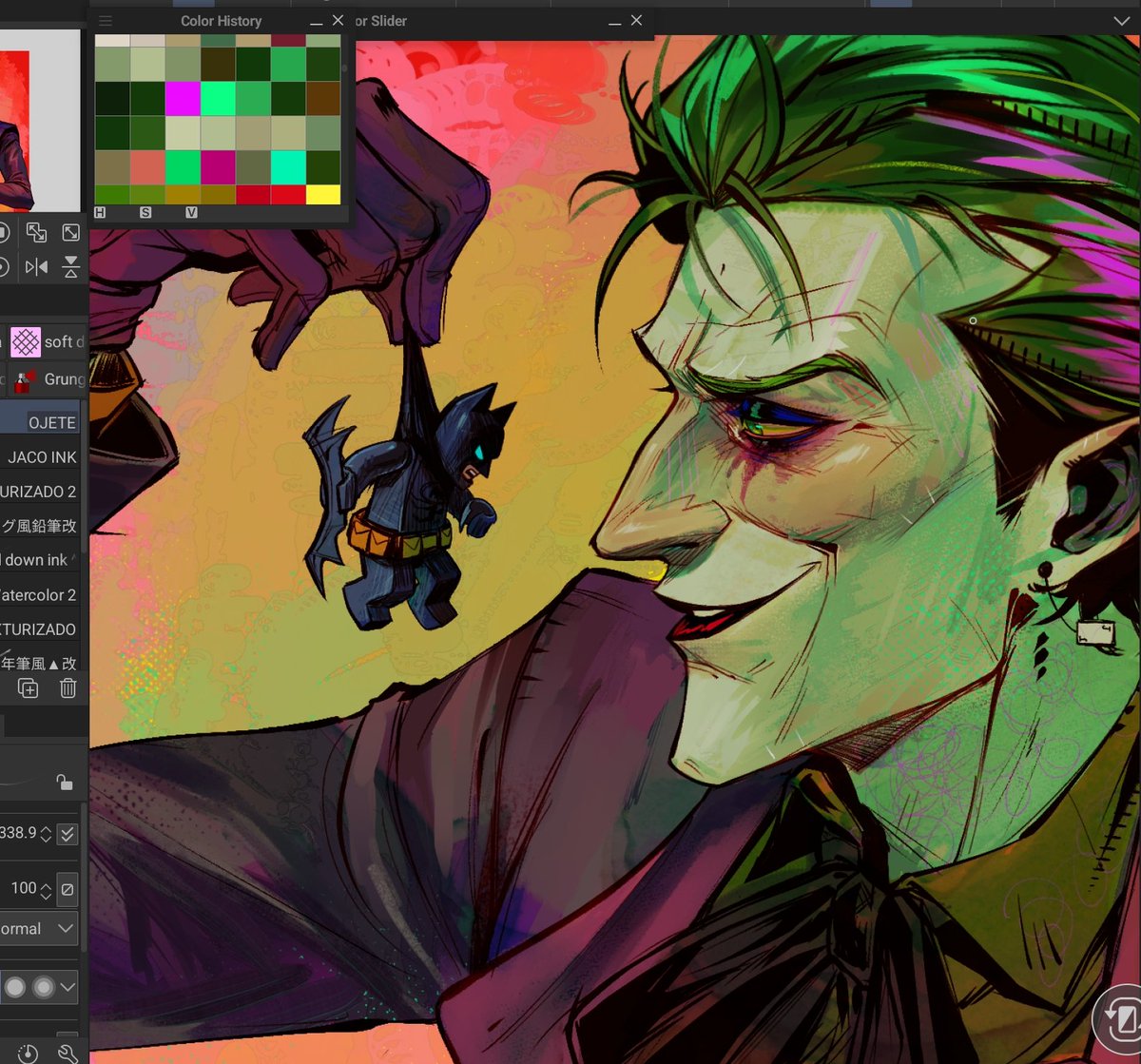Select the 'soft d' pink crosshatch sub tool group
This screenshot has height=1064, width=1141.
(48, 341)
